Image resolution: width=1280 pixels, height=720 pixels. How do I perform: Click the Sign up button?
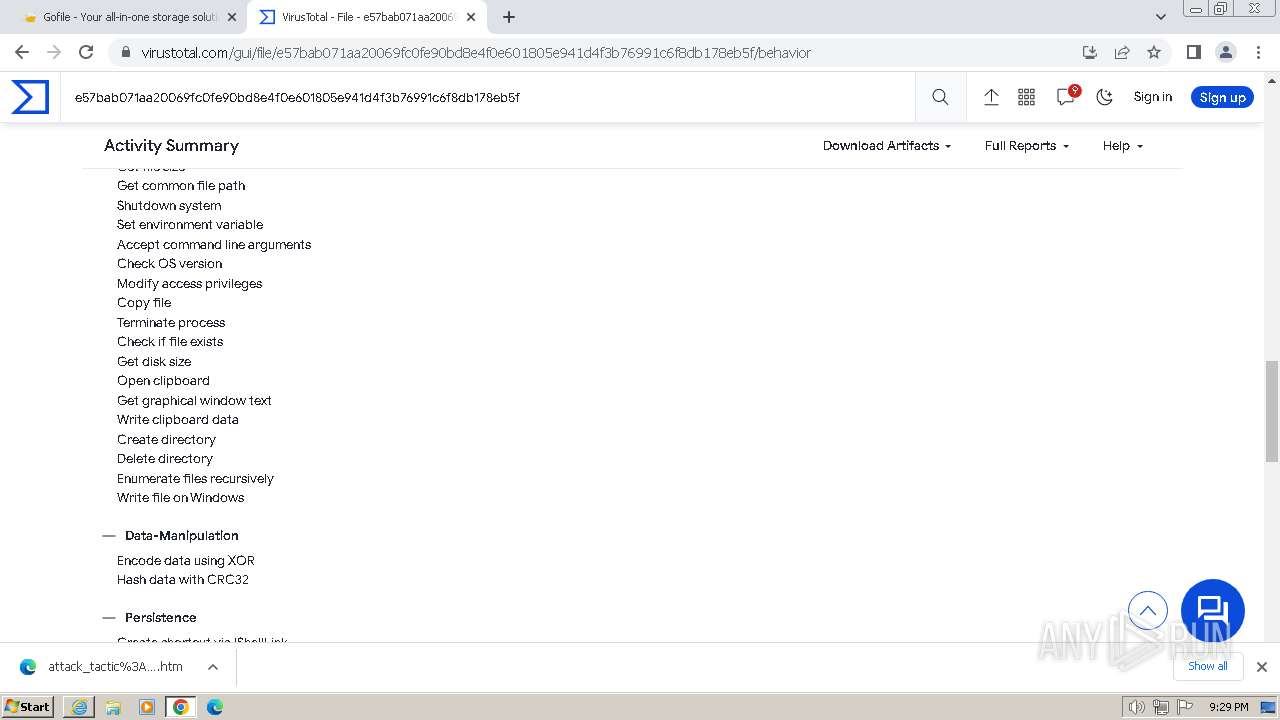pyautogui.click(x=1222, y=97)
